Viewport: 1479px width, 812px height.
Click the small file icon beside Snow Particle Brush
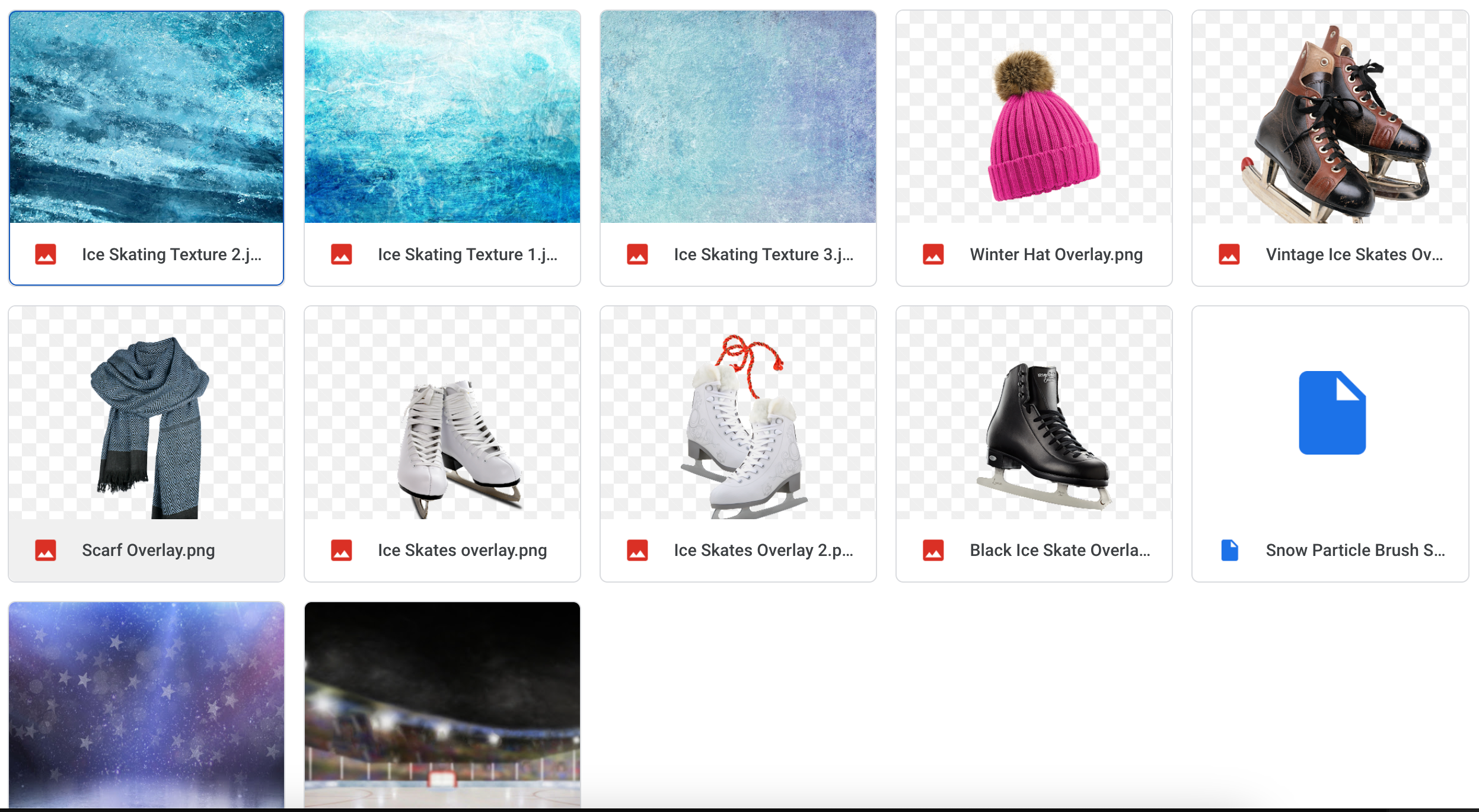pyautogui.click(x=1230, y=550)
